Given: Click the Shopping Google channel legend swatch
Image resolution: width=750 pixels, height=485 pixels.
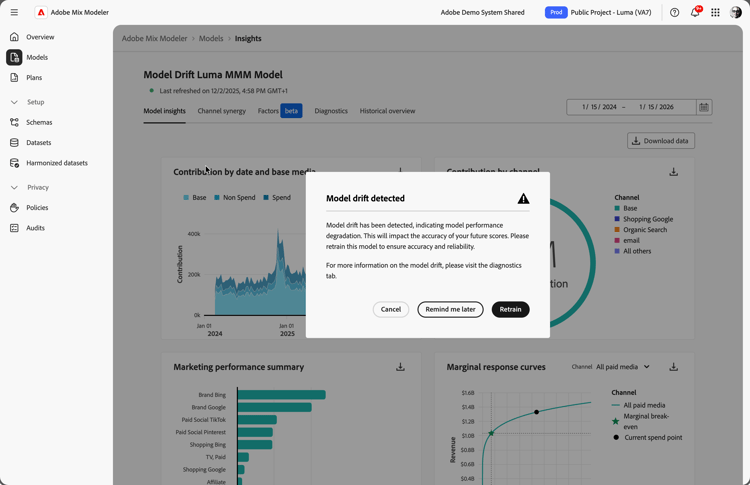Looking at the screenshot, I should pyautogui.click(x=617, y=219).
